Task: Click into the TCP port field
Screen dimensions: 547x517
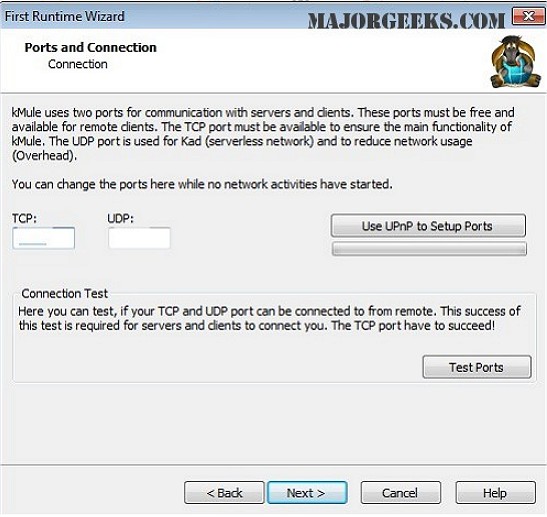Action: tap(44, 238)
